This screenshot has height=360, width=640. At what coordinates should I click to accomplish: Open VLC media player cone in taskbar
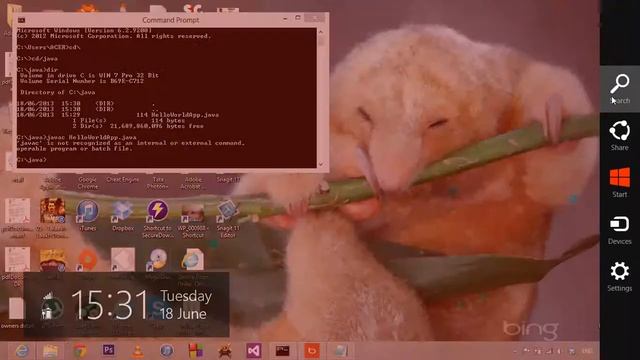138,351
